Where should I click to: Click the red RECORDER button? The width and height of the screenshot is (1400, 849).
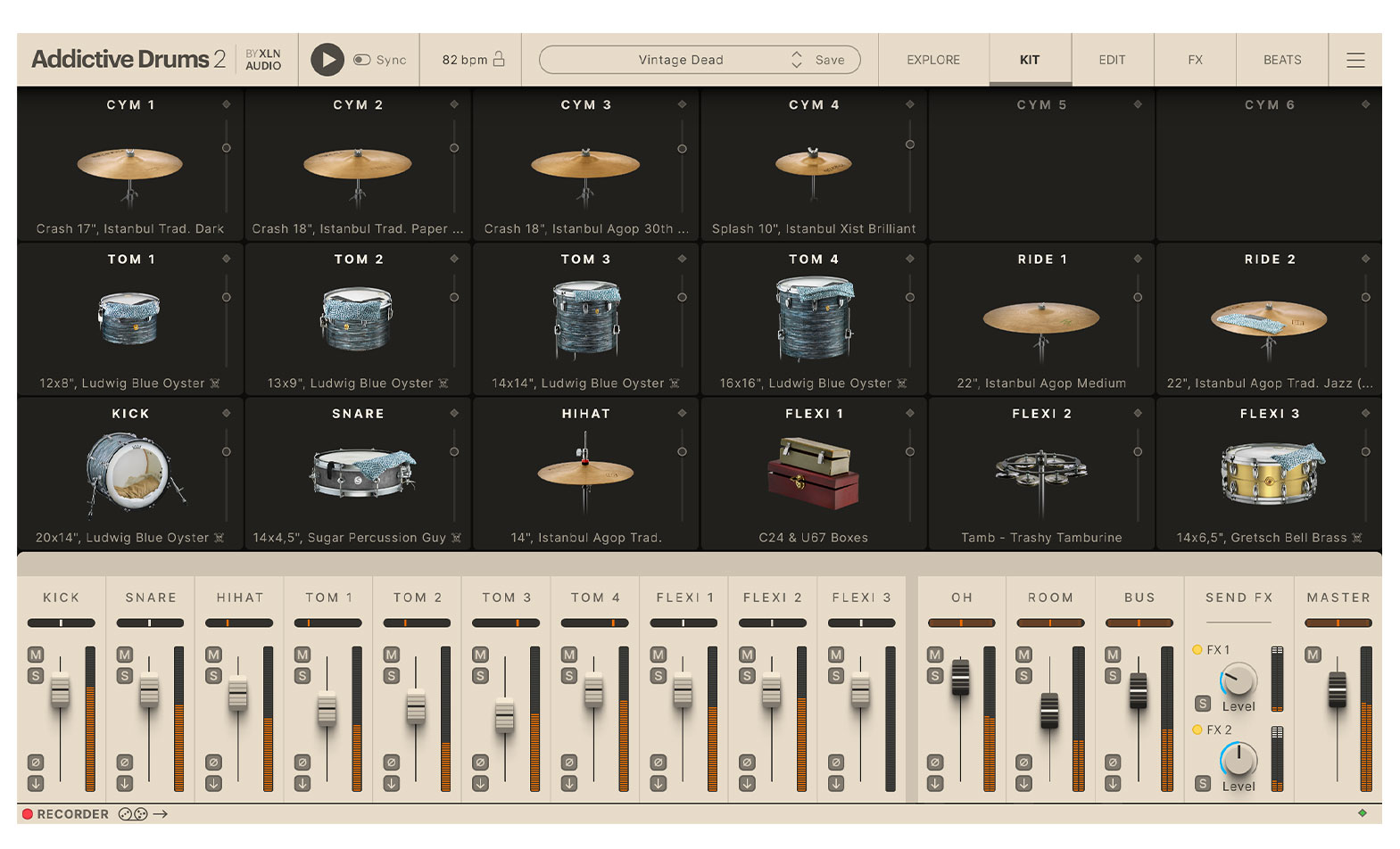coord(28,814)
